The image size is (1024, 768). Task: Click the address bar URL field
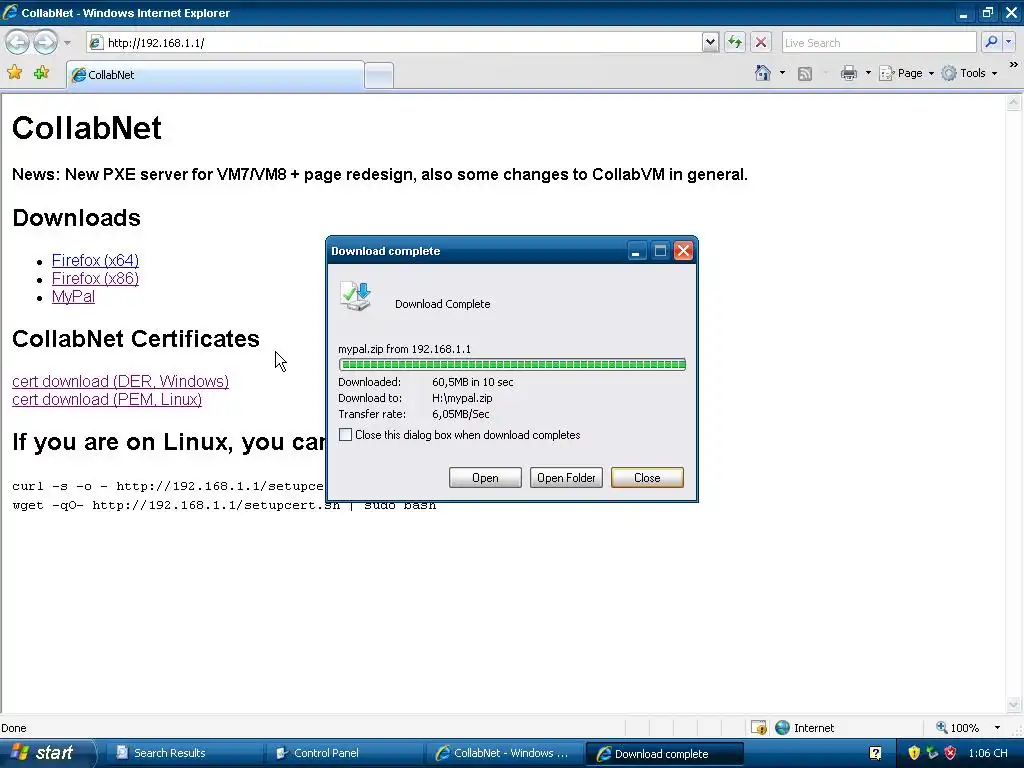pos(395,42)
